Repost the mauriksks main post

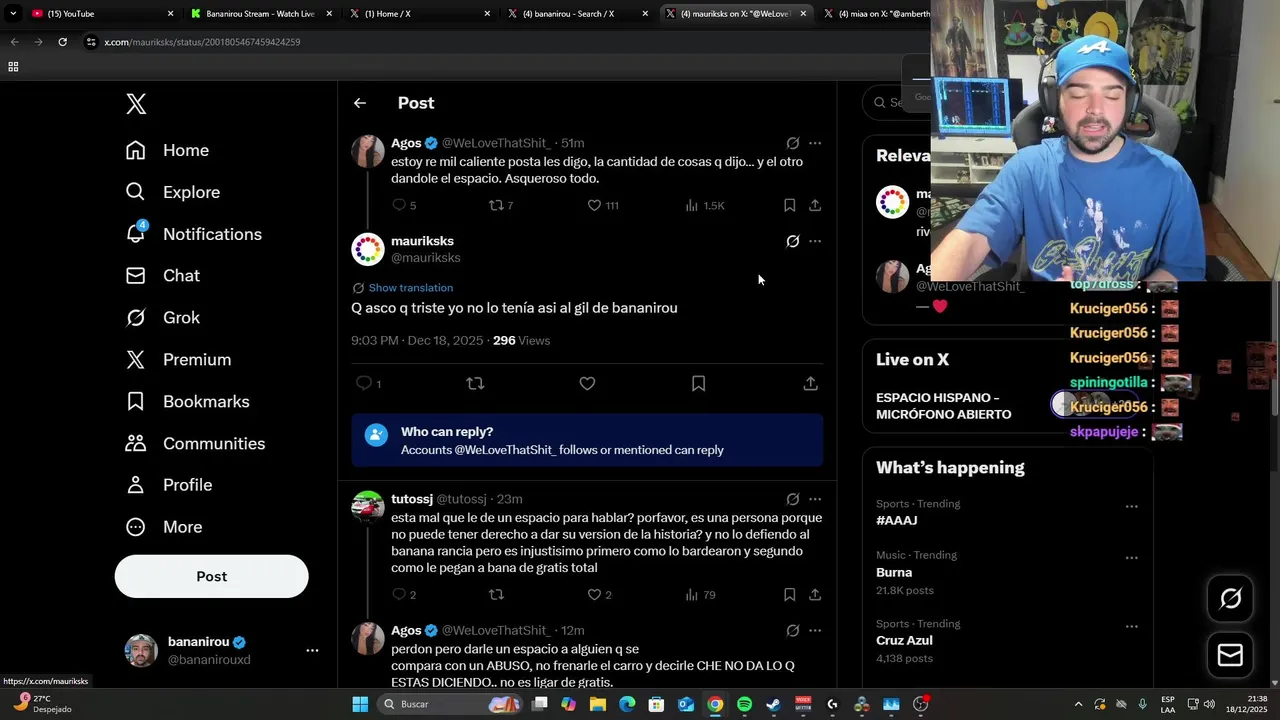pyautogui.click(x=475, y=383)
